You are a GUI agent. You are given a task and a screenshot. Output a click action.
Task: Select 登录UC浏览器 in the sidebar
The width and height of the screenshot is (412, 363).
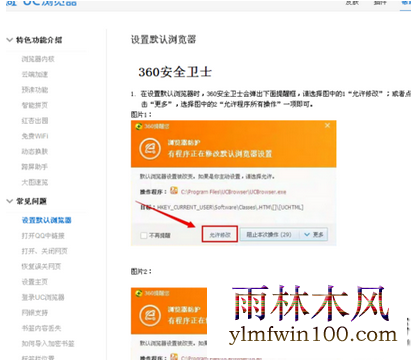coord(43,297)
